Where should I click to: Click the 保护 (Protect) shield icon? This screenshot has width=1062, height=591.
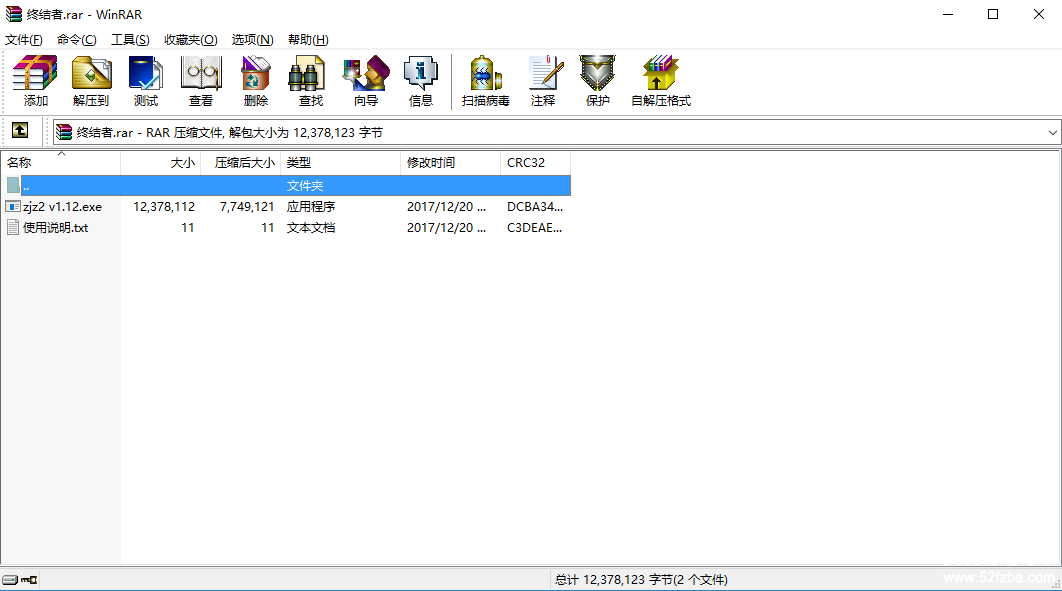point(597,81)
